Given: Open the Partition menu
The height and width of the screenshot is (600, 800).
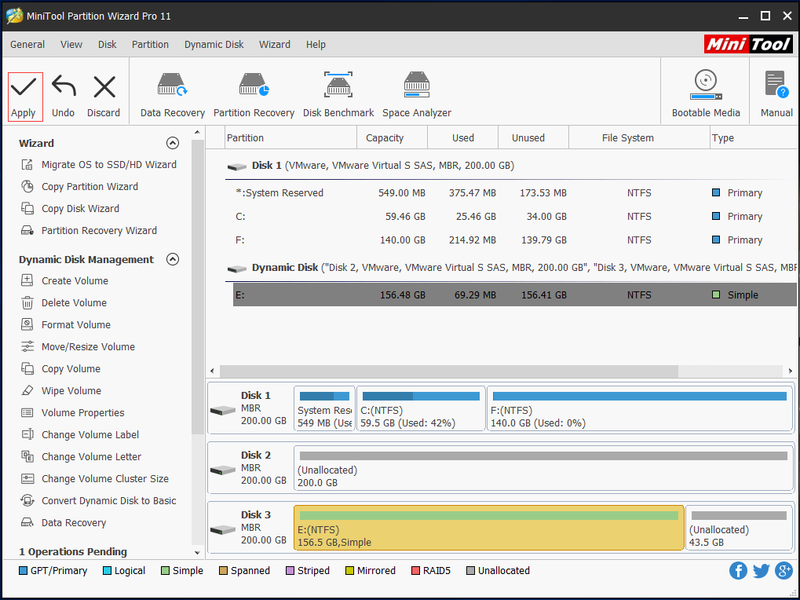Looking at the screenshot, I should pos(150,44).
